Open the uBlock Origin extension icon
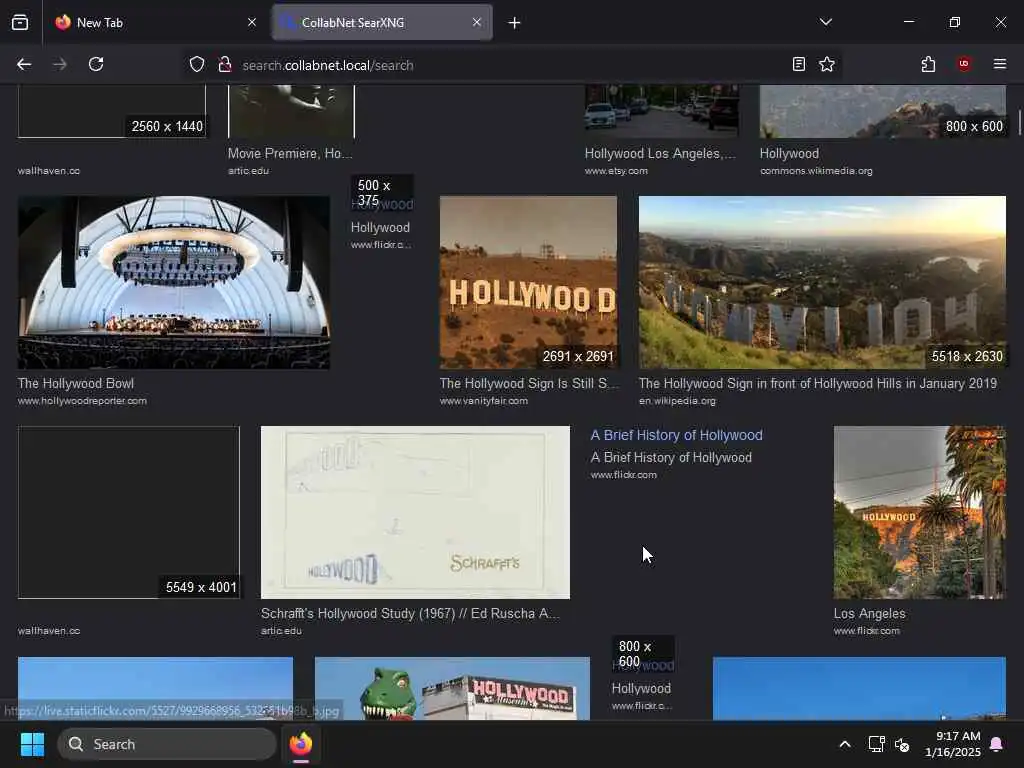Screen dimensions: 1024x768 coord(964,64)
